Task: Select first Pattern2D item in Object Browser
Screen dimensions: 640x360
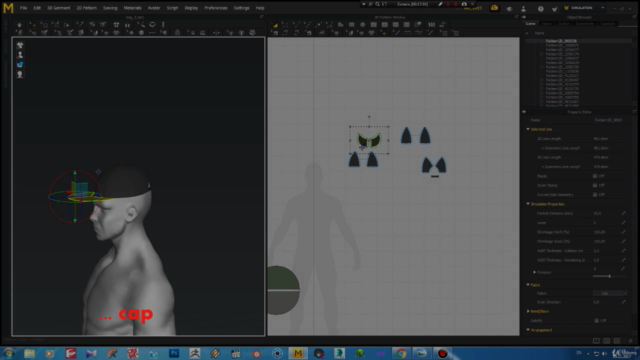Action: (x=561, y=41)
